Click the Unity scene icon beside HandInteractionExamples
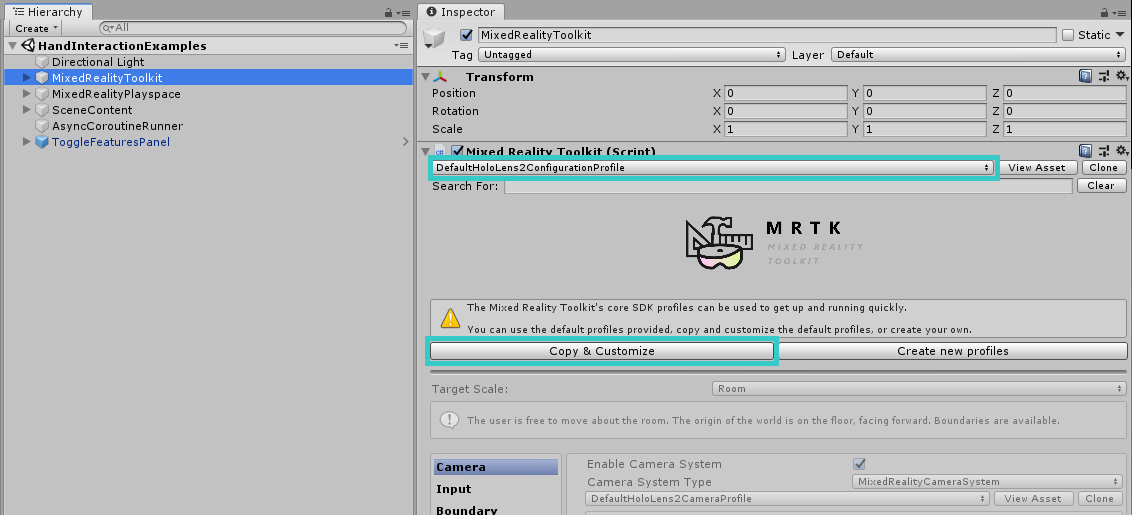This screenshot has height=515, width=1132. point(28,46)
